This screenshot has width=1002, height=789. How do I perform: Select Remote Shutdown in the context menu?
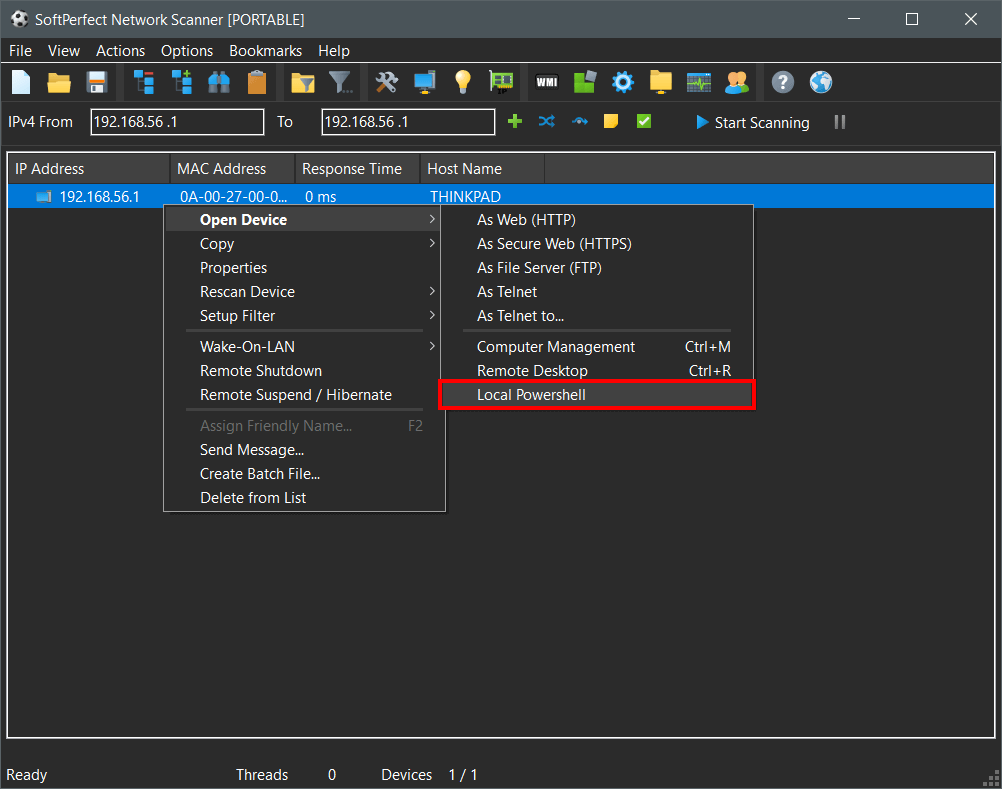(x=304, y=371)
